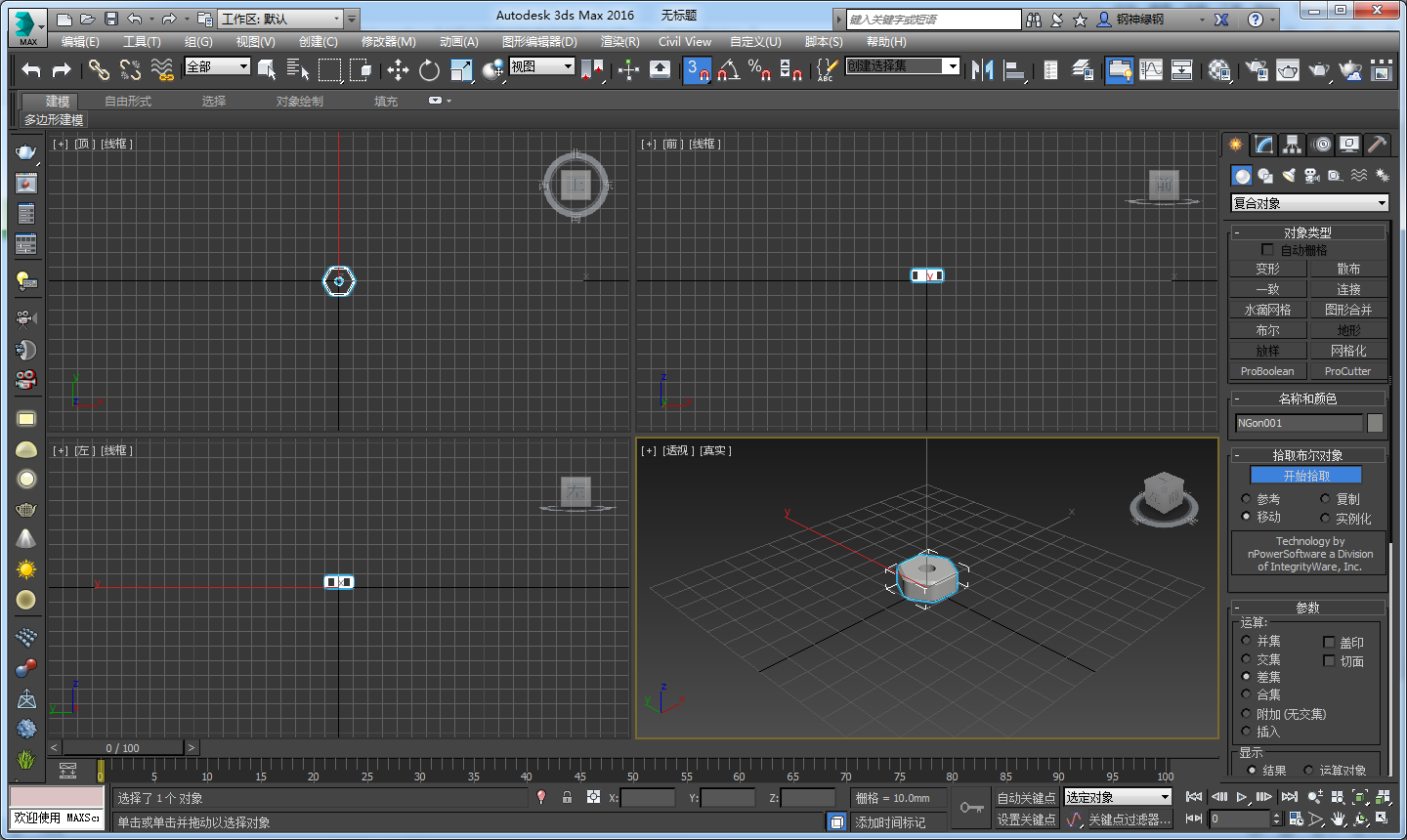This screenshot has width=1407, height=840.
Task: Toggle the Percent Snap button
Action: click(759, 69)
